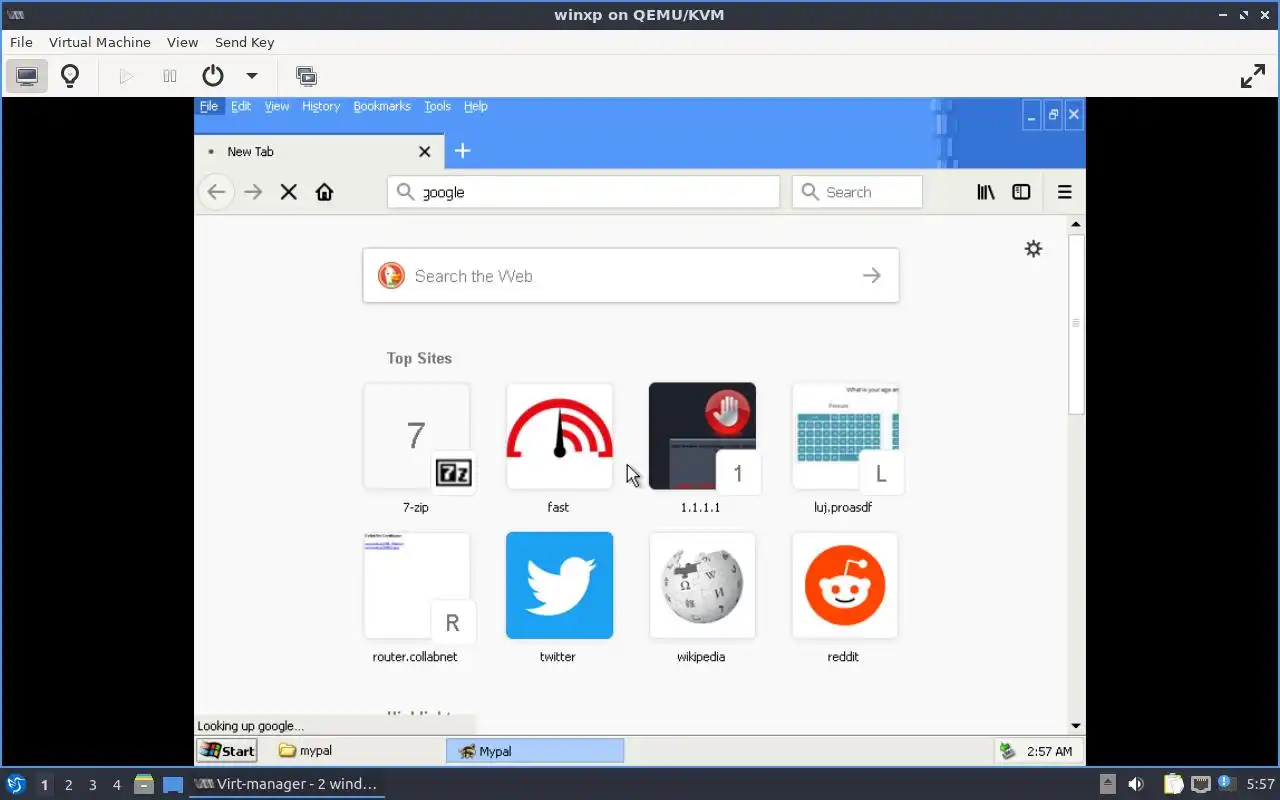Show virtual hardware details (lightbulb icon)

click(70, 76)
